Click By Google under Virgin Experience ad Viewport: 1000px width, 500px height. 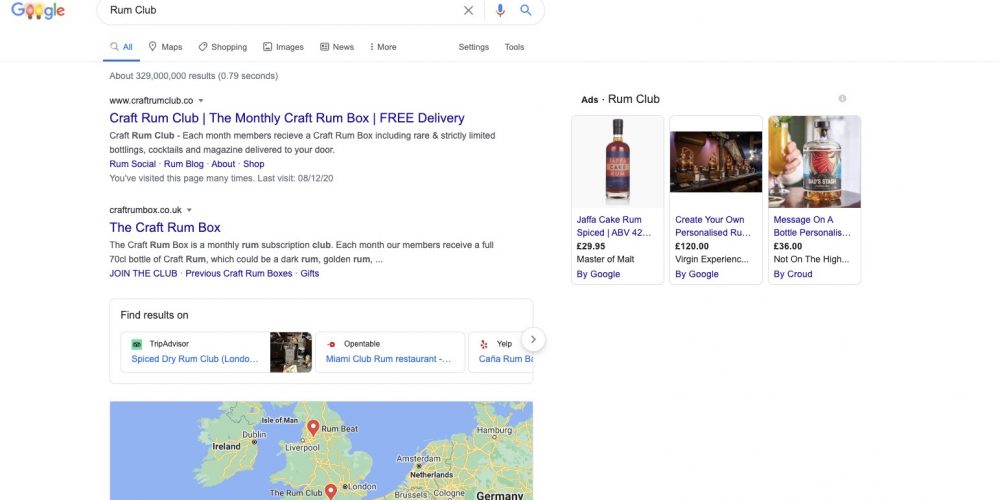pos(696,274)
